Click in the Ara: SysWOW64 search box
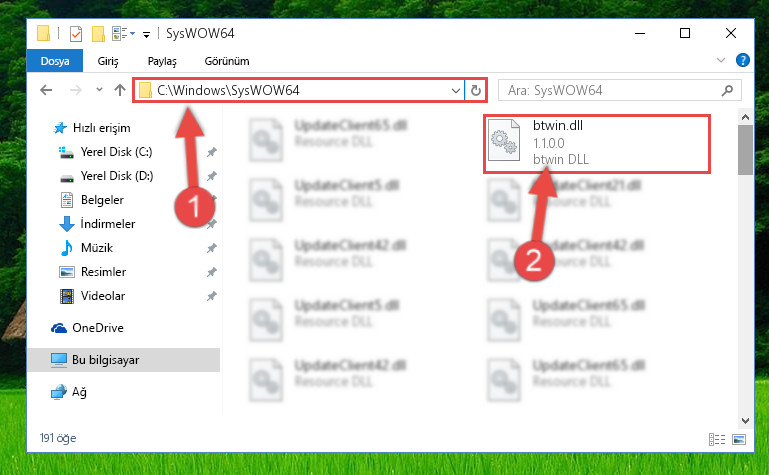The width and height of the screenshot is (769, 475). tap(612, 90)
